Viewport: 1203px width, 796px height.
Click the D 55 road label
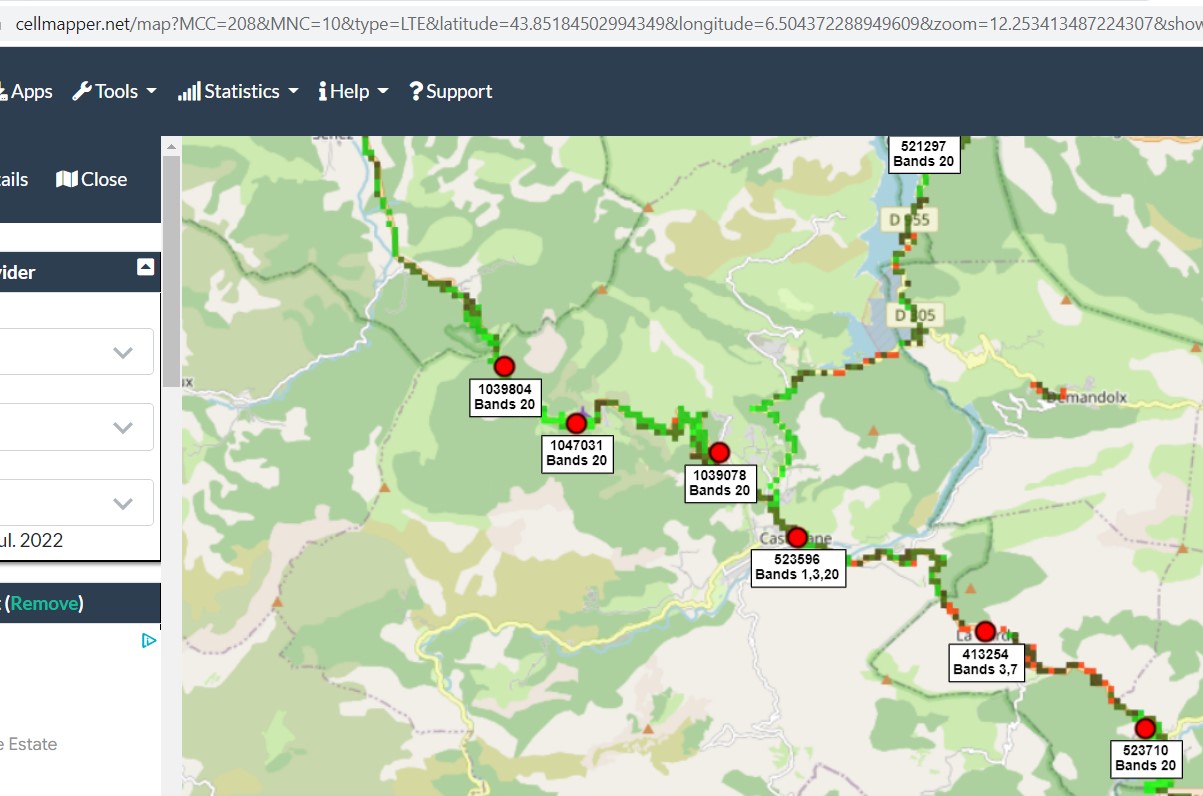(911, 219)
